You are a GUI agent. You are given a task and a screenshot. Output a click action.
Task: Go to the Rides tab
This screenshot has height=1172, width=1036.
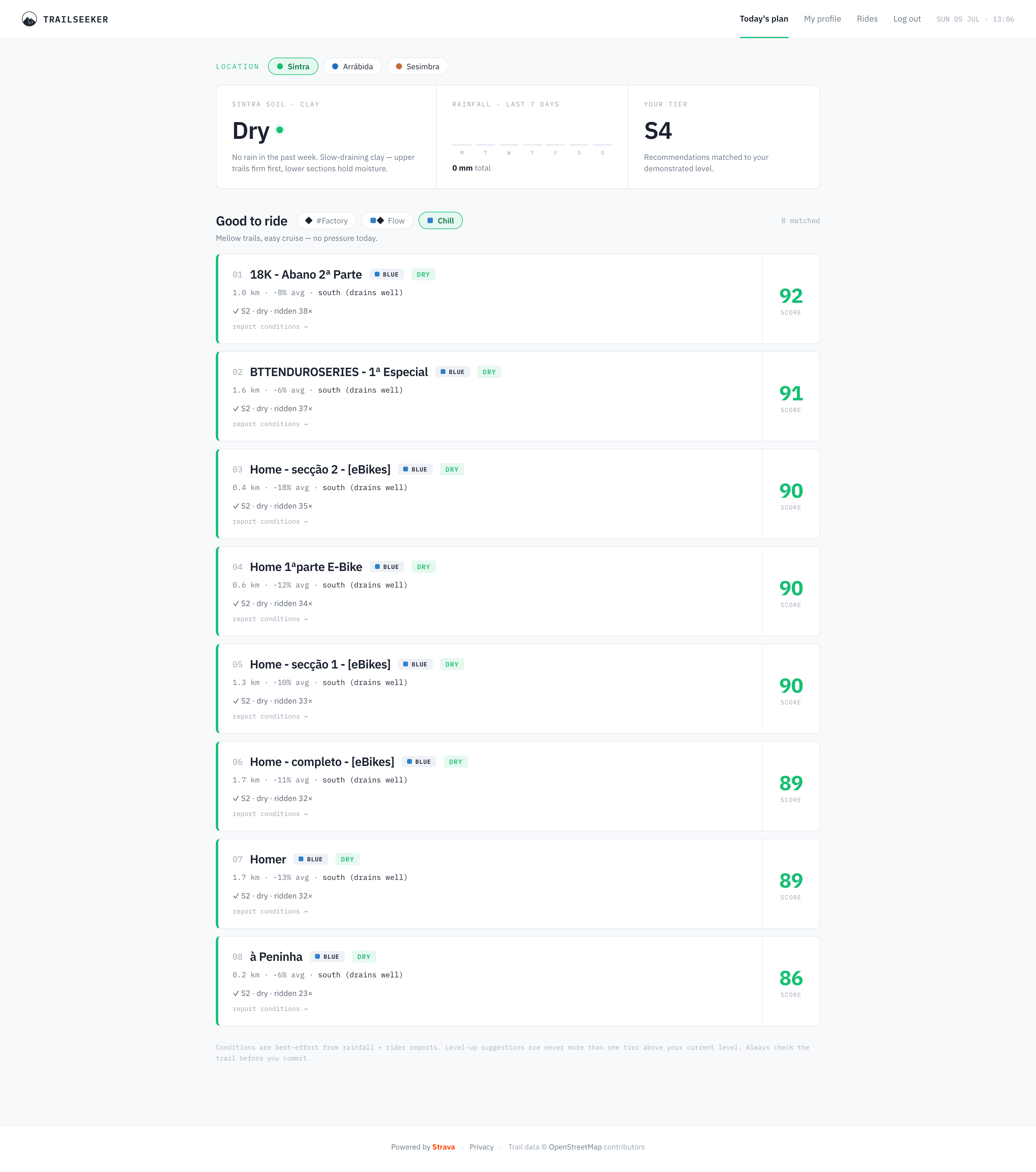pyautogui.click(x=867, y=19)
